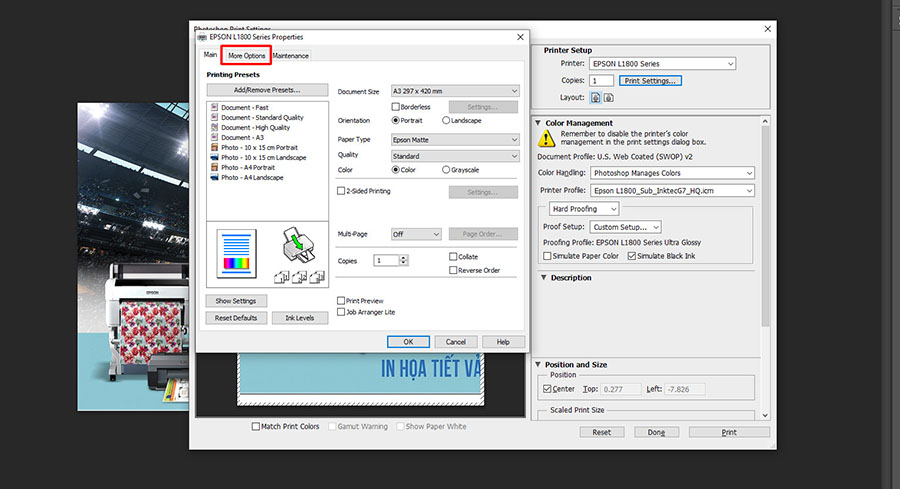Click Photo - 10 x 15 cm Portrait preset icon

pos(214,148)
